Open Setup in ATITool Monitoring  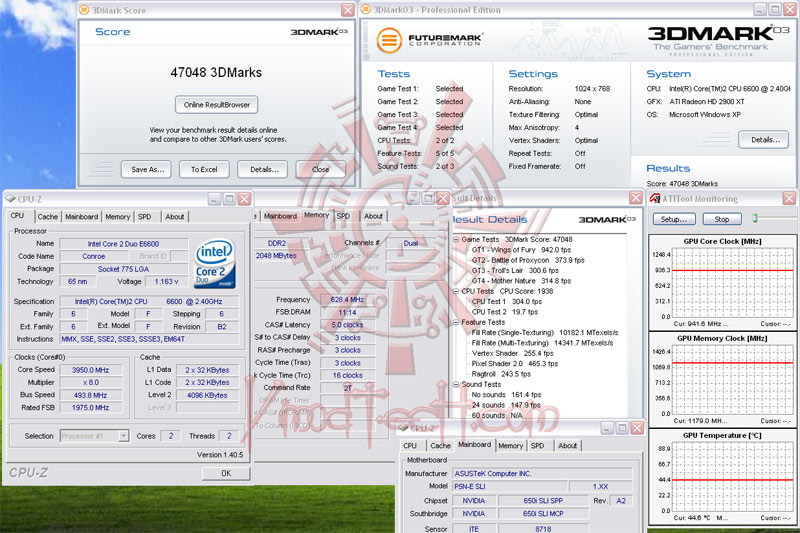tap(673, 219)
